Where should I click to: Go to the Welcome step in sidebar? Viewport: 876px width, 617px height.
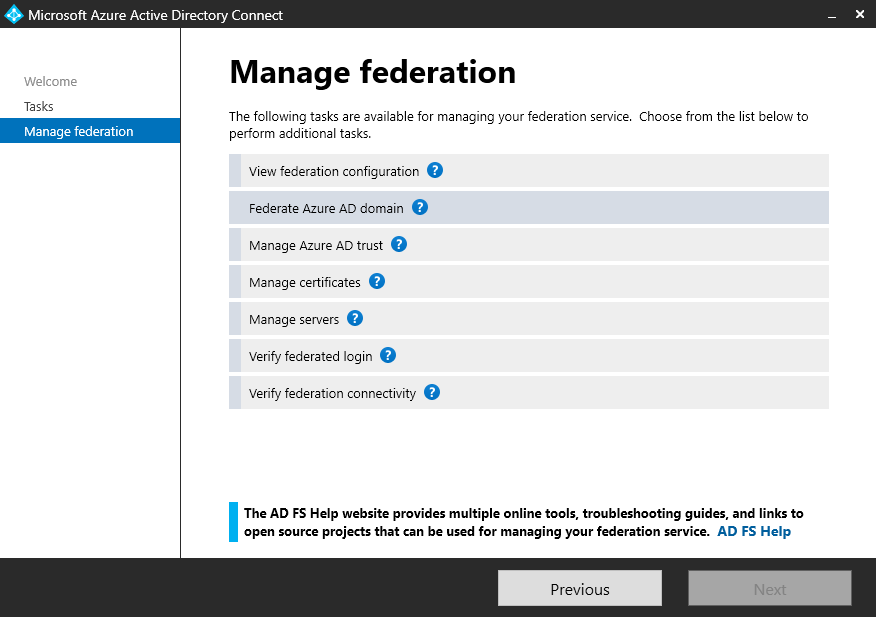50,82
